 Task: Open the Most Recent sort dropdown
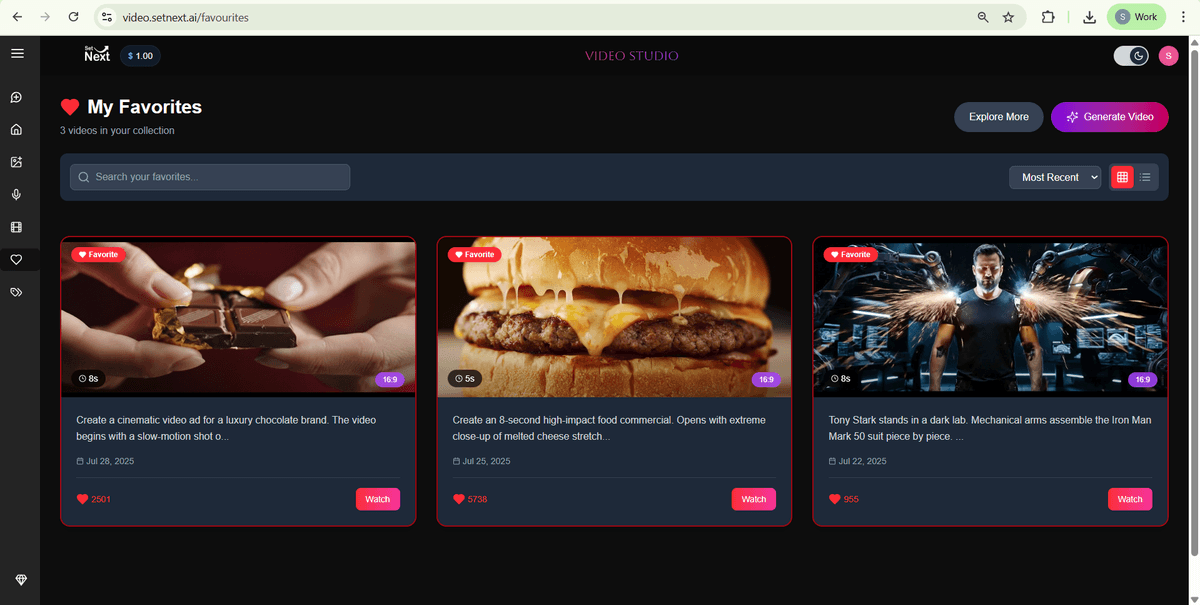1054,177
